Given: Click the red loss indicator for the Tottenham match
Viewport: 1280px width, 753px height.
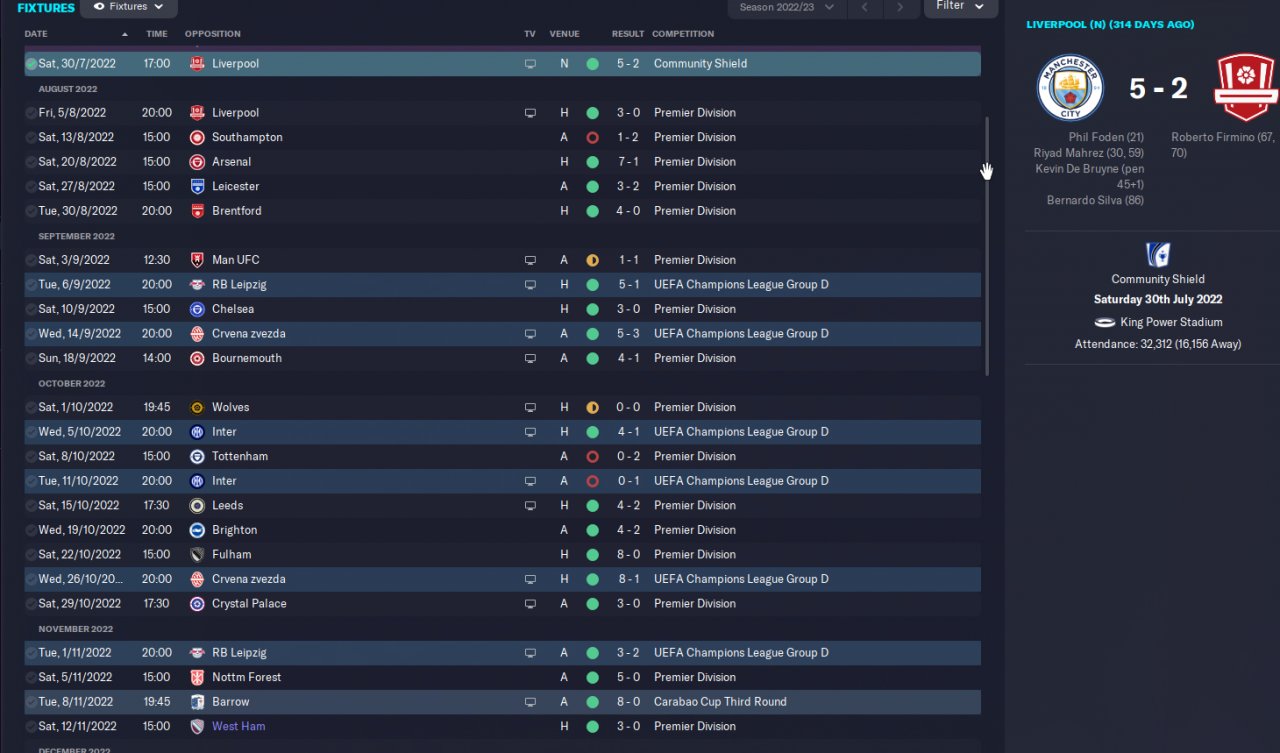Looking at the screenshot, I should pos(592,457).
